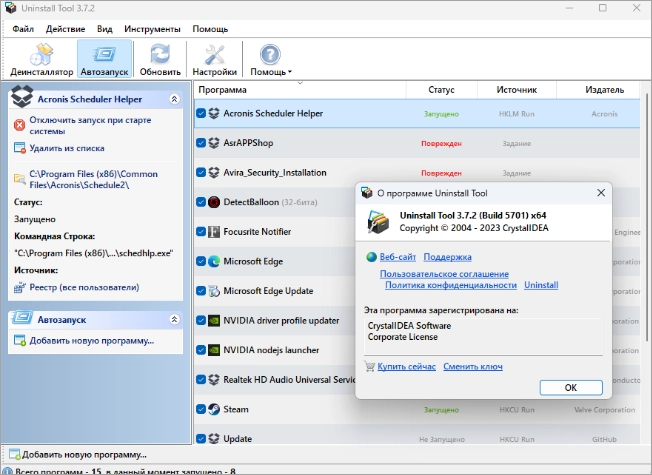Click the info icon in status bar
The height and width of the screenshot is (475, 652).
(x=7, y=472)
